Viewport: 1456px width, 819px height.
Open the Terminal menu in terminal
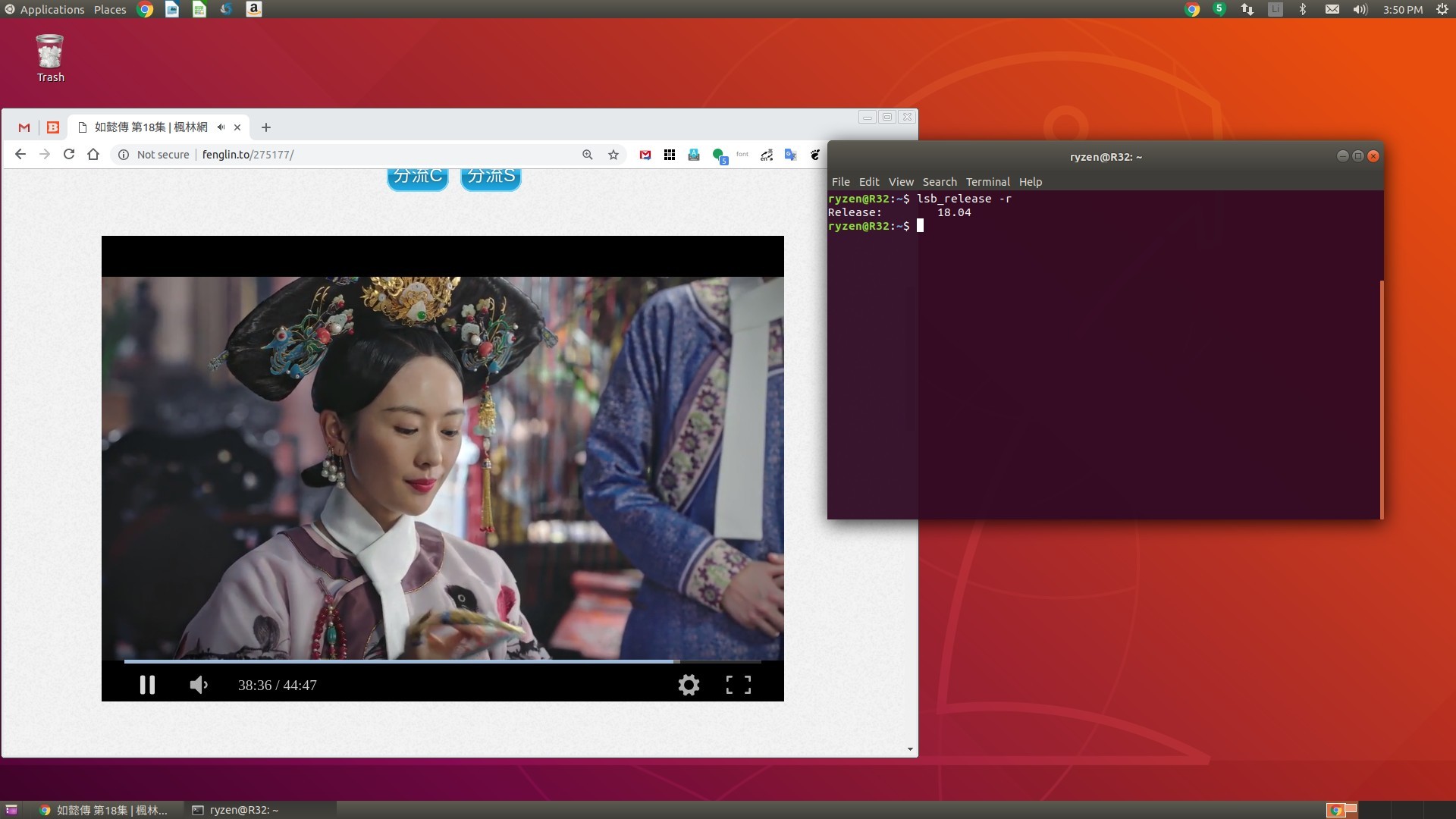pos(987,182)
